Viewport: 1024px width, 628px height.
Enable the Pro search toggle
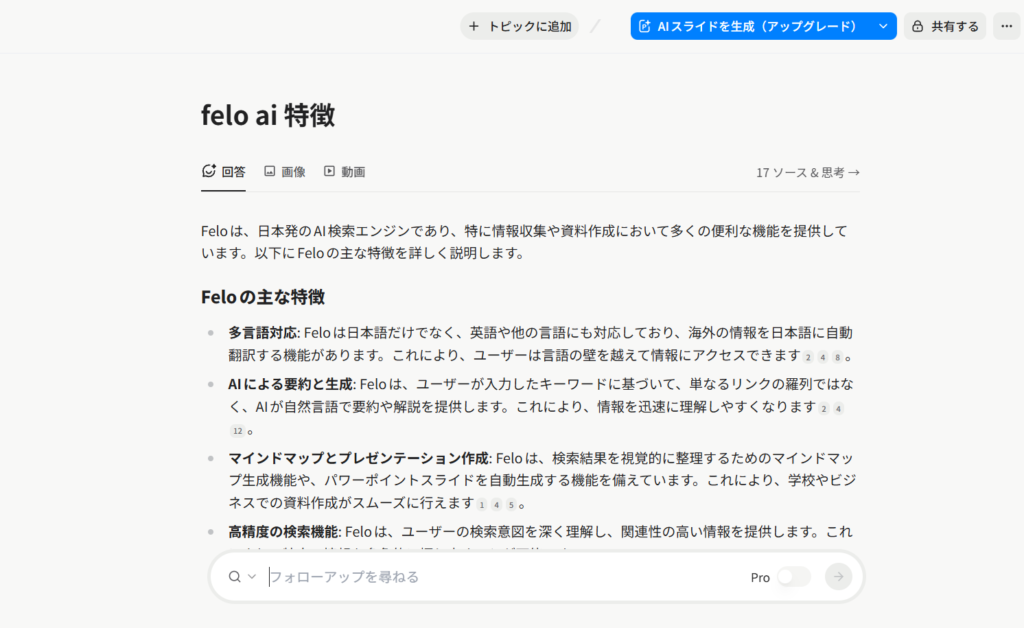(793, 577)
